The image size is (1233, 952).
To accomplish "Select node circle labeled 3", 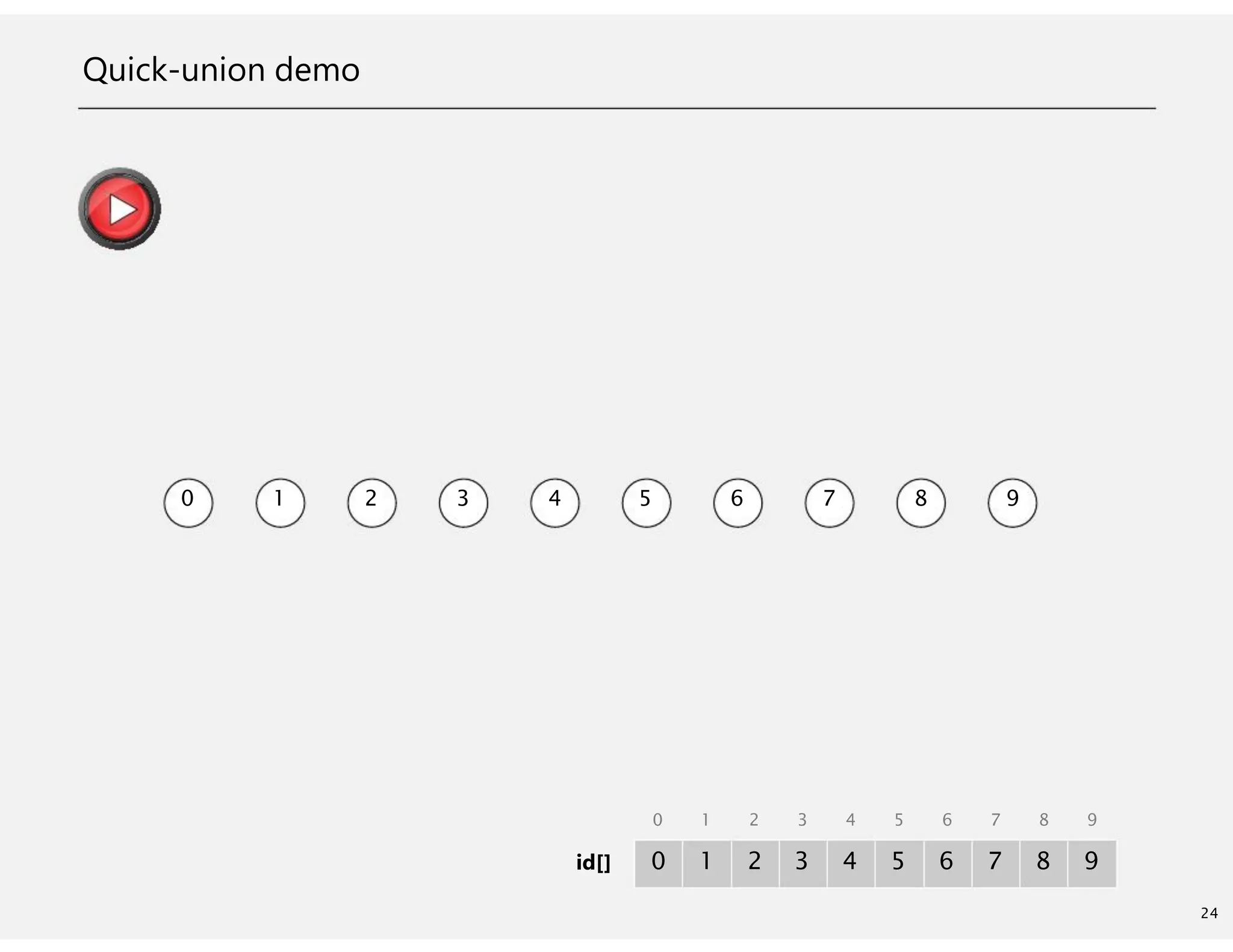I will pos(463,502).
